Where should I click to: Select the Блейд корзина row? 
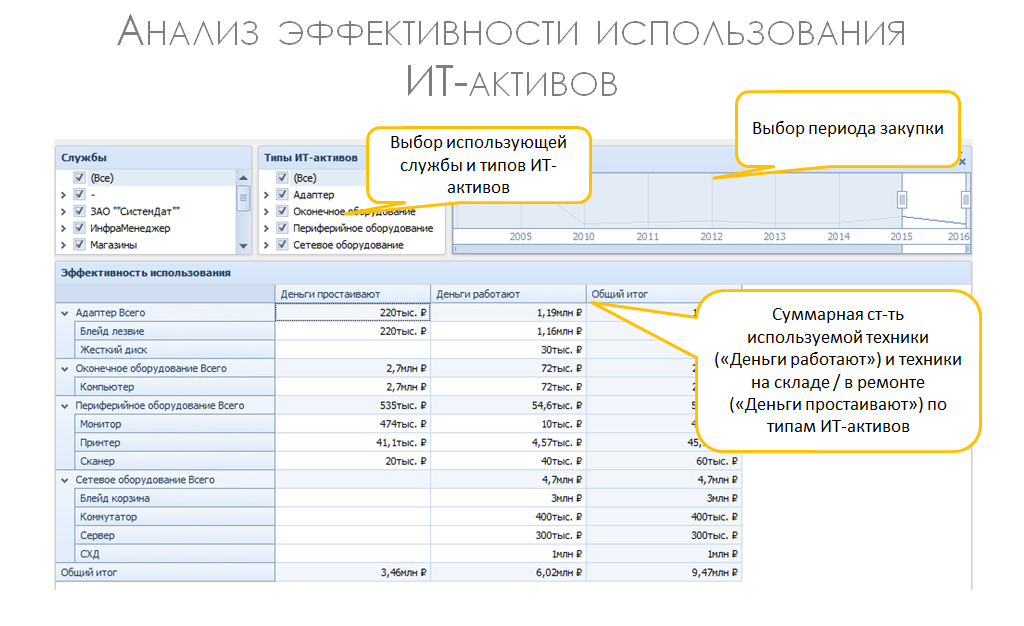tap(174, 499)
